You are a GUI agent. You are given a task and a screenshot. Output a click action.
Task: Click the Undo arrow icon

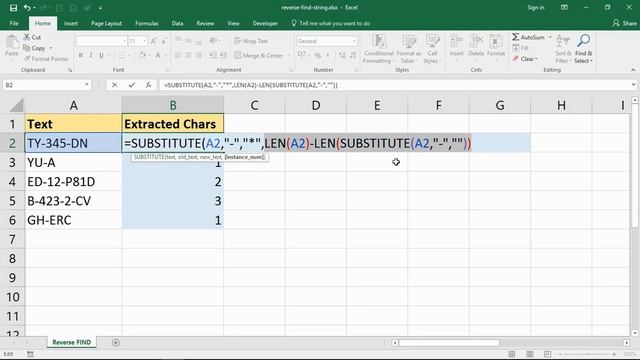pyautogui.click(x=27, y=7)
